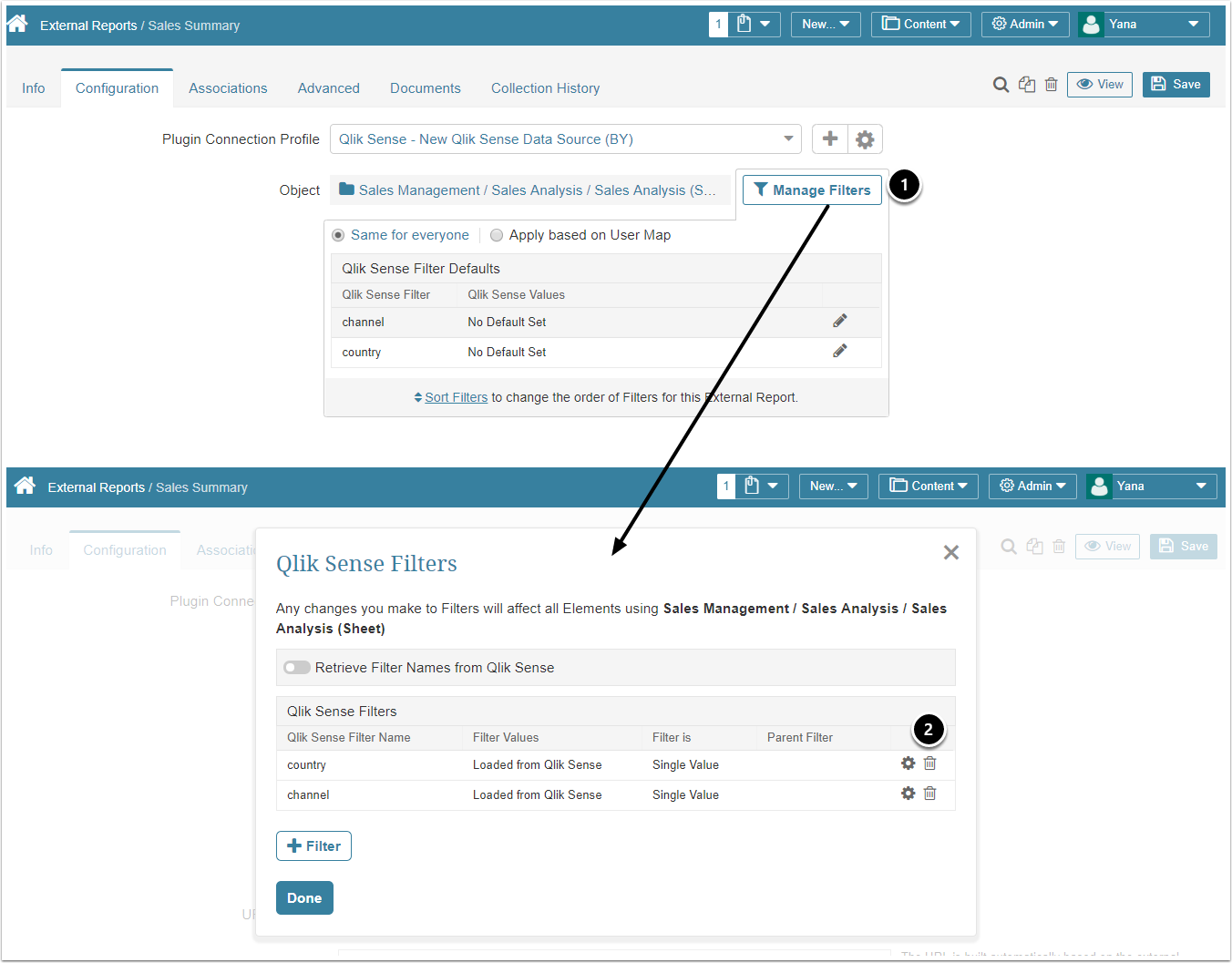Open settings gear for the country filter in the dialog
This screenshot has width=1232, height=963.
[909, 763]
